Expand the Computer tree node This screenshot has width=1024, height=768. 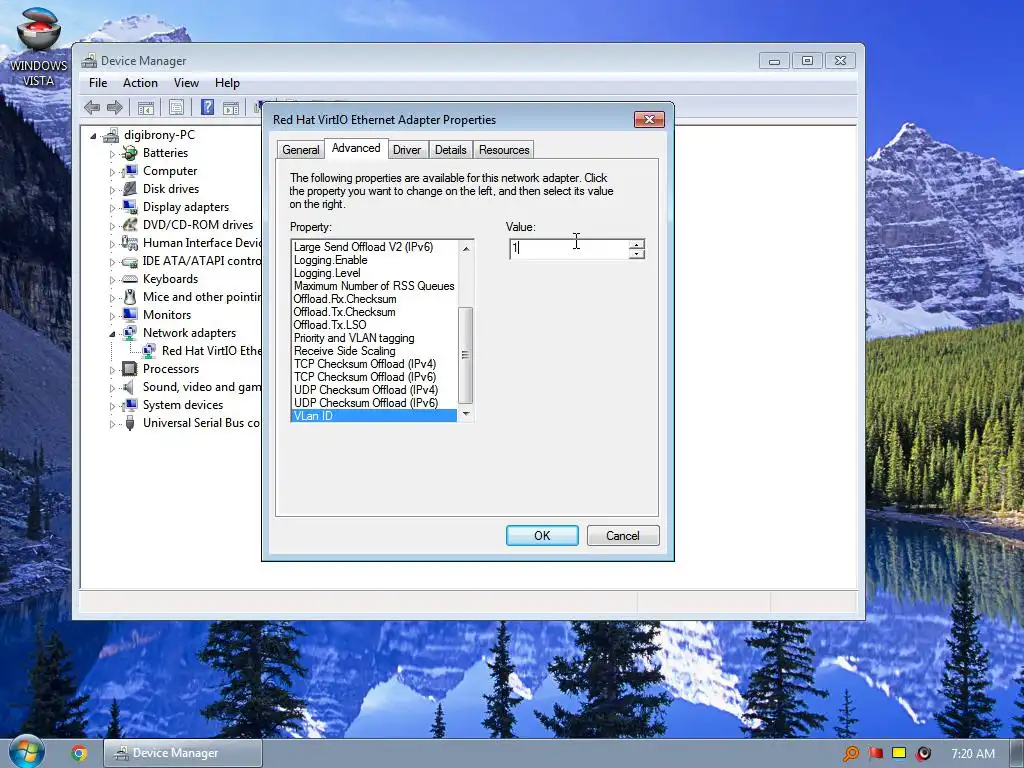pos(112,172)
